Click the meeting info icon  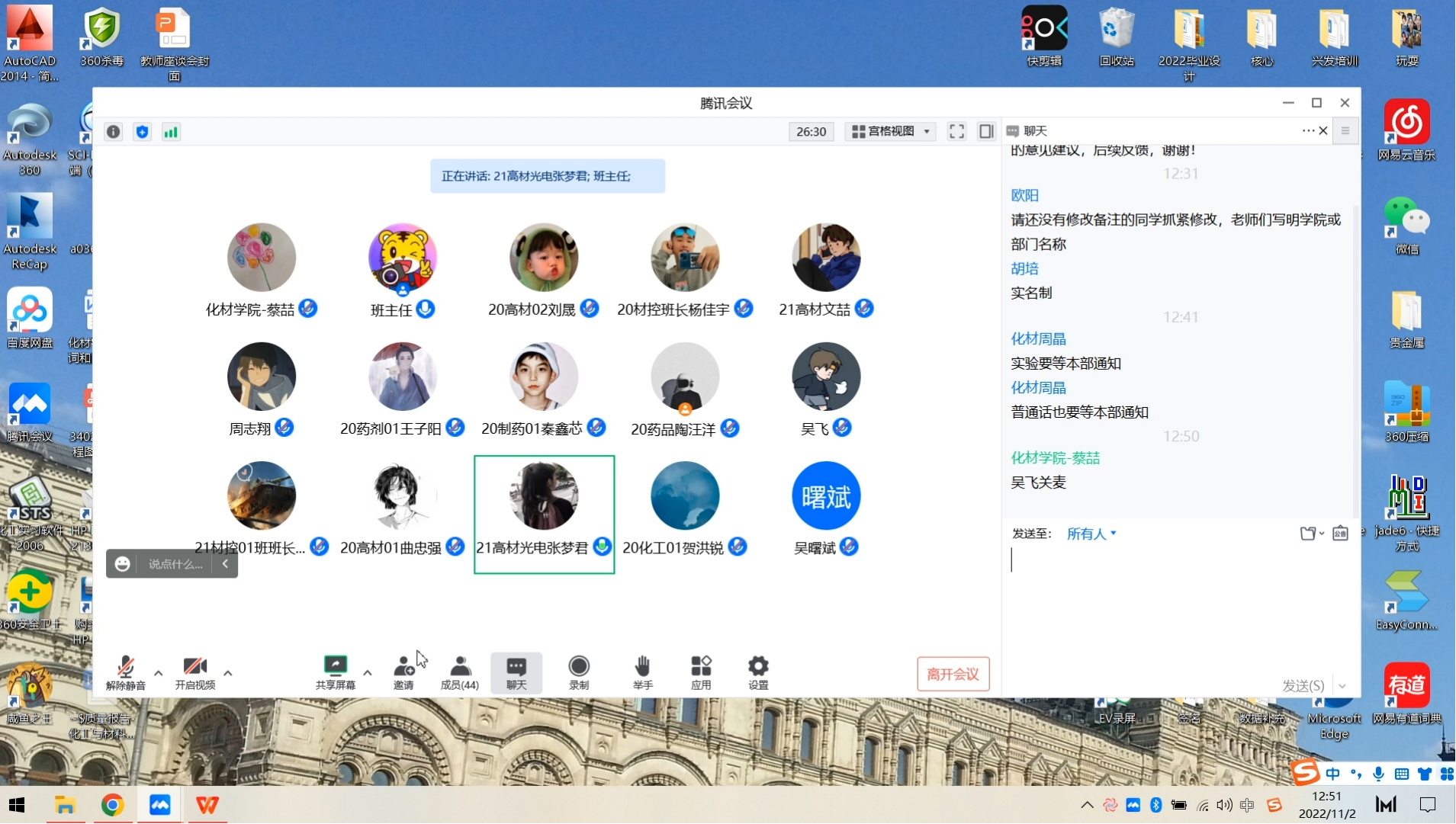tap(113, 132)
